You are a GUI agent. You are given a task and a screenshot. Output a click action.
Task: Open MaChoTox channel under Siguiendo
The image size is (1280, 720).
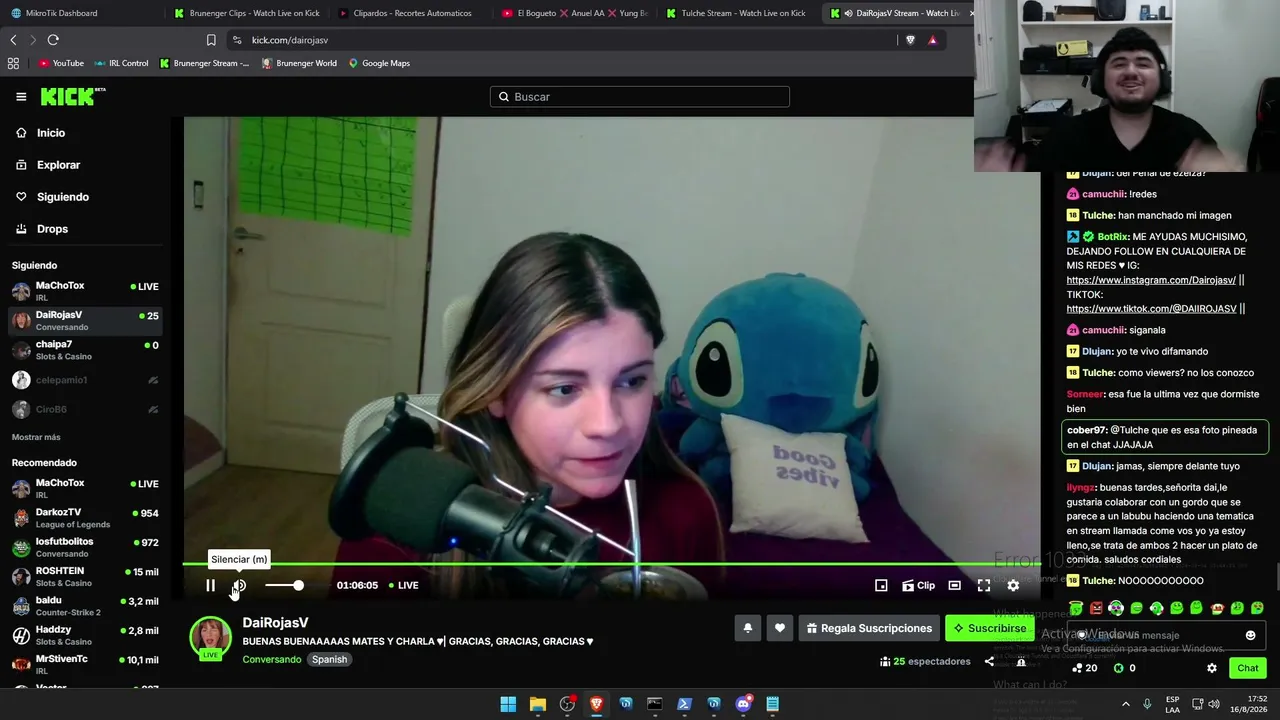(x=85, y=291)
